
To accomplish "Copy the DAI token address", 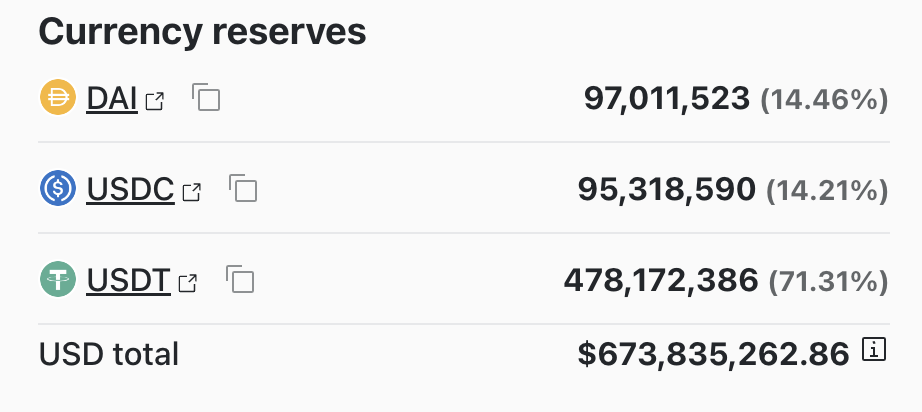I will (206, 98).
